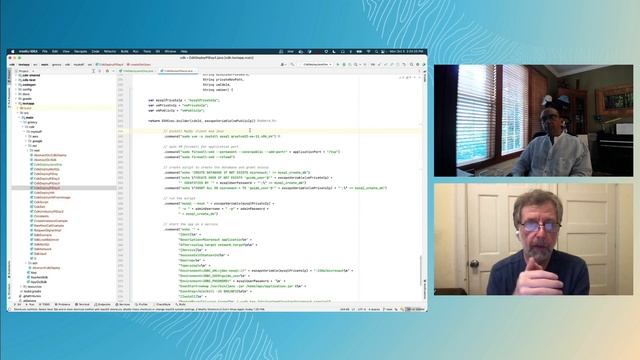Open the Edit menu
This screenshot has height=360, width=640.
pyautogui.click(x=55, y=51)
